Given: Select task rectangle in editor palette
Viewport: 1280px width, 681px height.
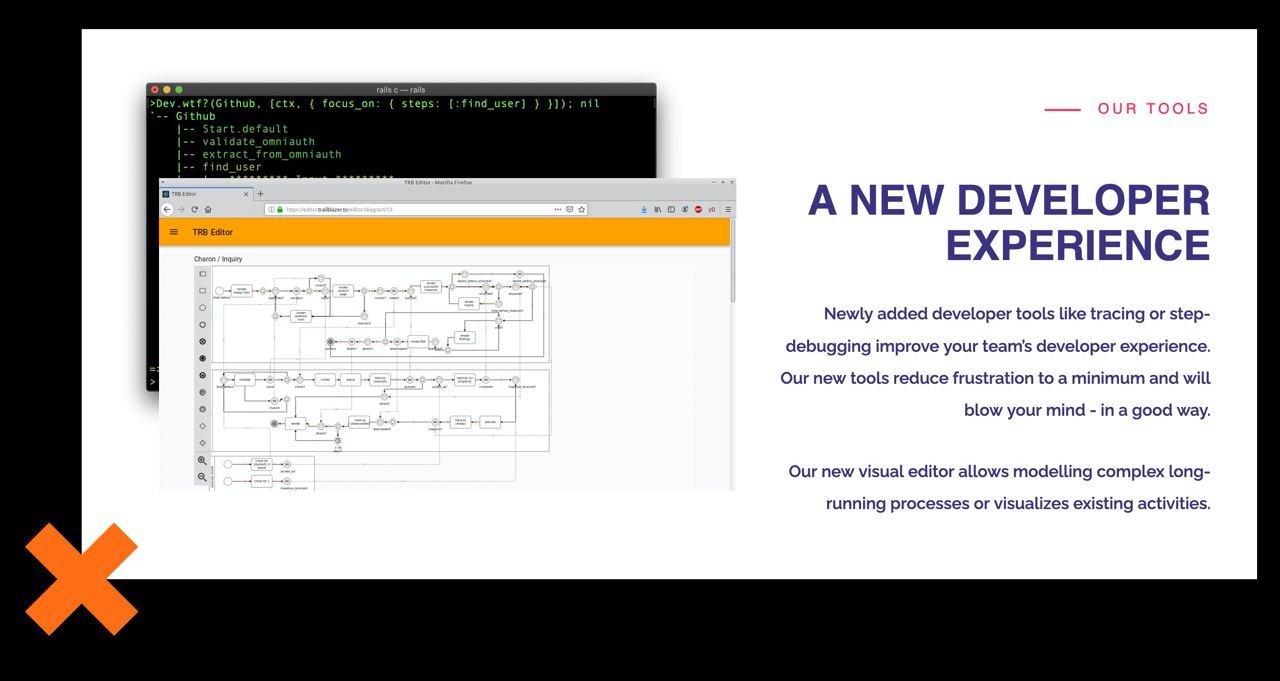Looking at the screenshot, I should (202, 290).
